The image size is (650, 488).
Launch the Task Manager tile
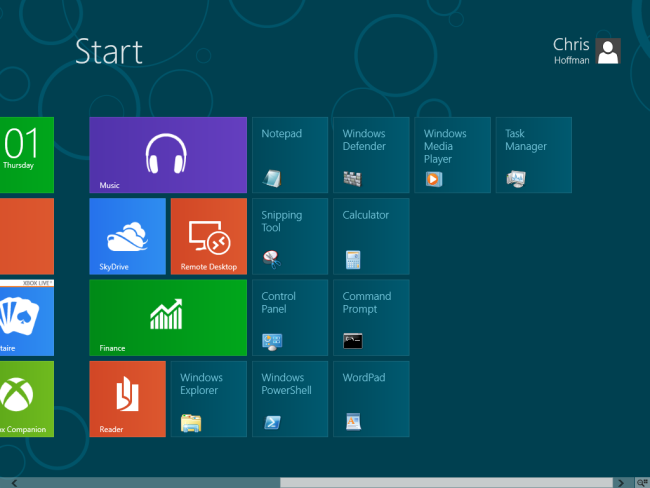pos(534,155)
